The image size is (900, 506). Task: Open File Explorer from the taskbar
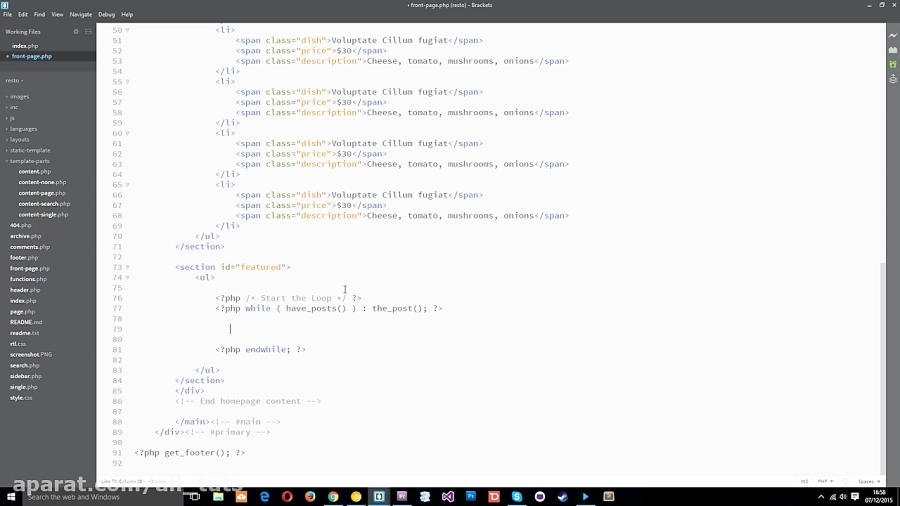218,497
